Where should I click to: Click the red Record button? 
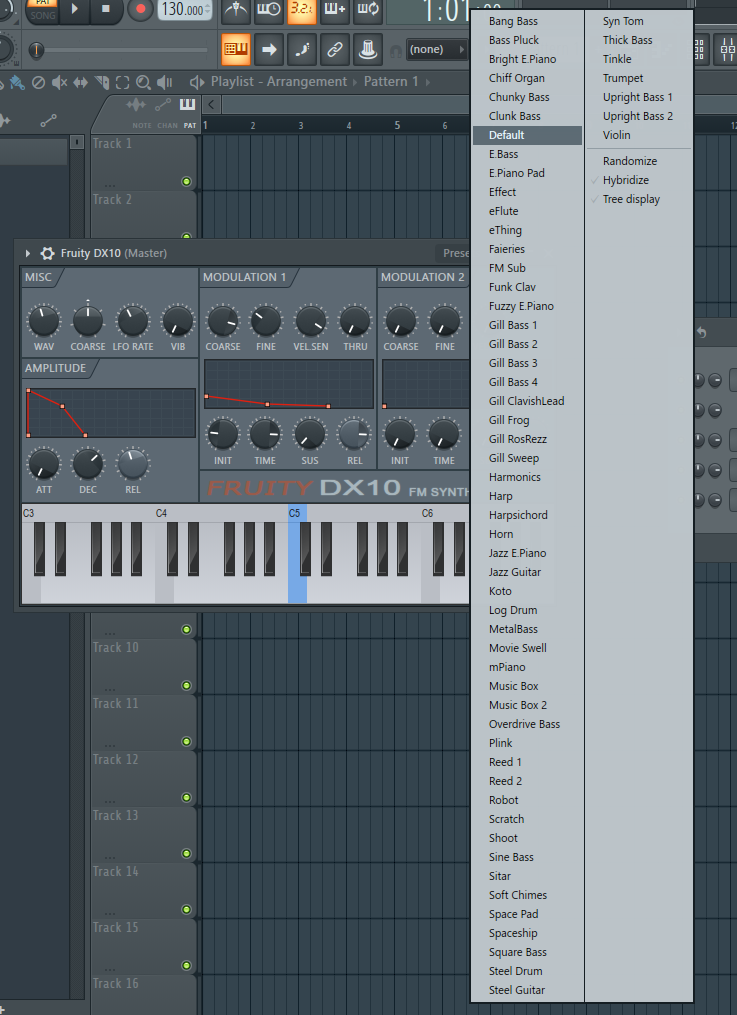click(x=140, y=9)
